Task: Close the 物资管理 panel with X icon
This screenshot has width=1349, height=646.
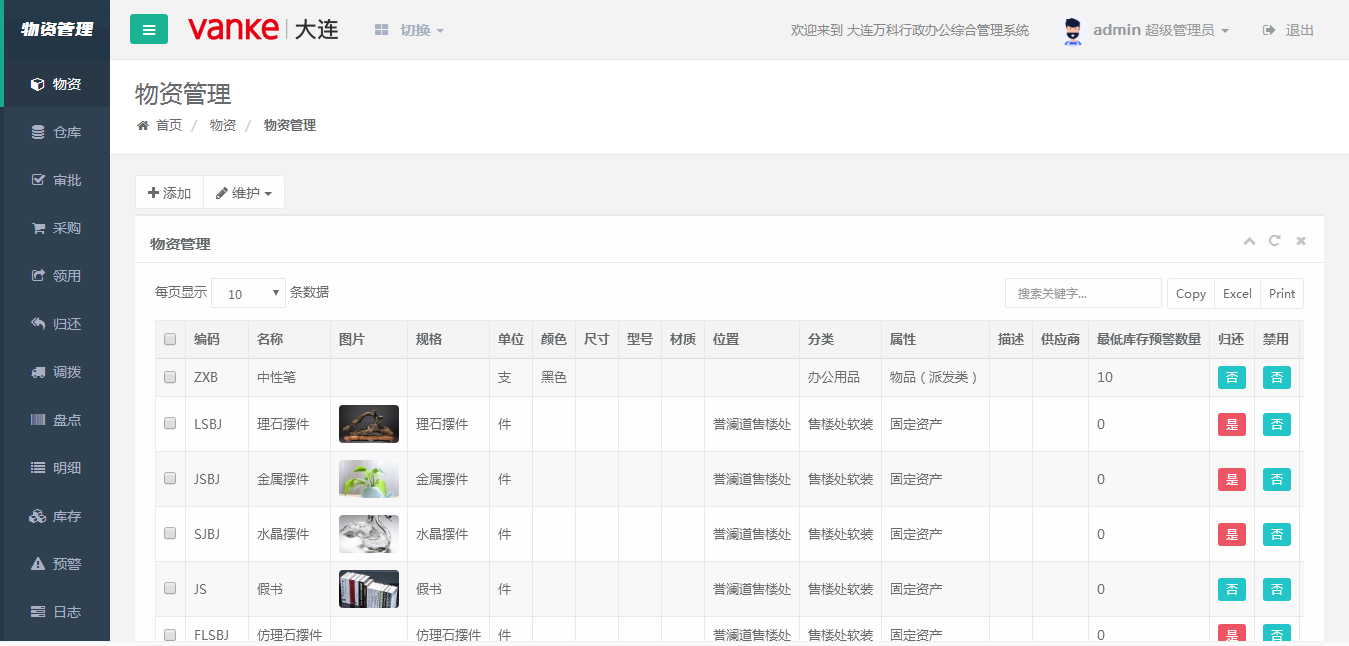Action: (x=1301, y=241)
